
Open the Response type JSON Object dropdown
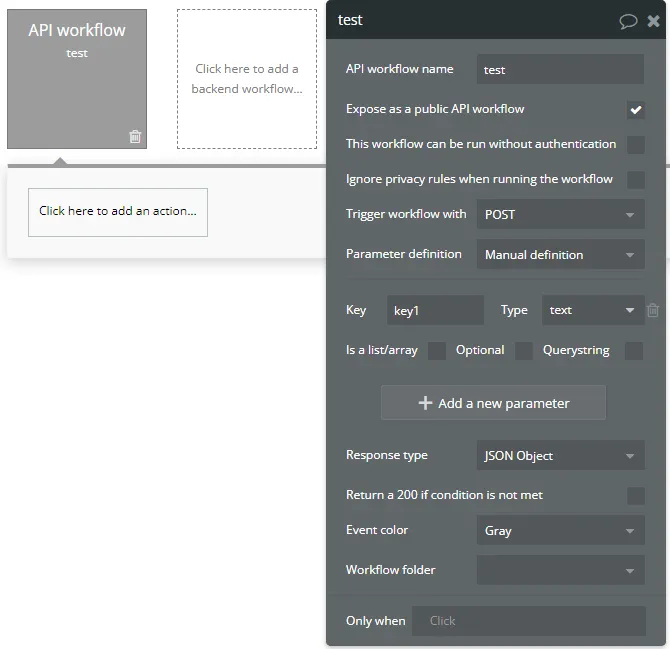560,456
